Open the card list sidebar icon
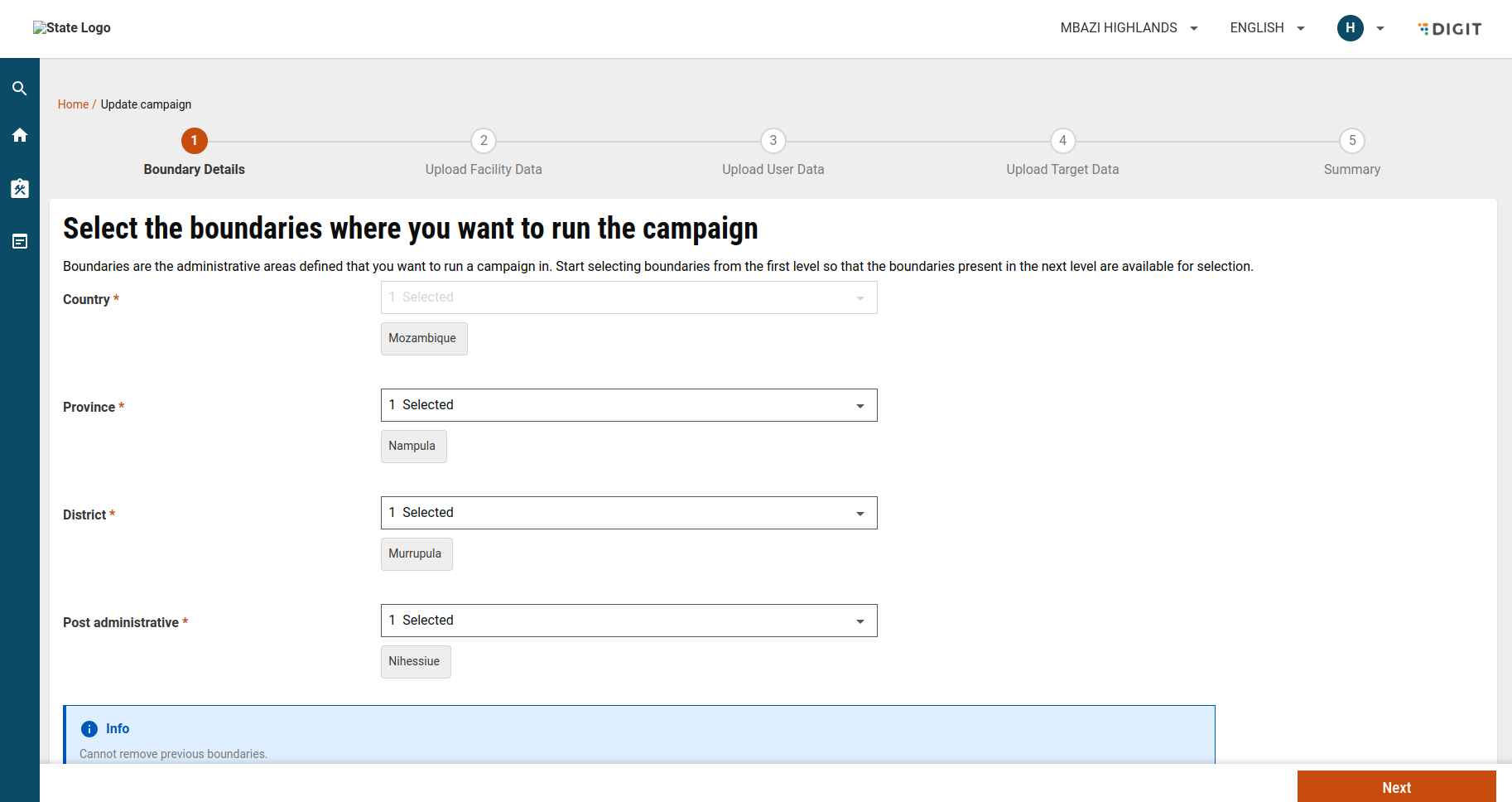 pyautogui.click(x=20, y=241)
